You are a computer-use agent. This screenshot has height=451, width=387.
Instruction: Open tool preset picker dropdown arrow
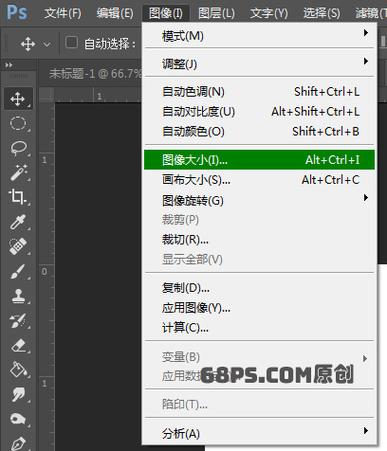pos(47,44)
